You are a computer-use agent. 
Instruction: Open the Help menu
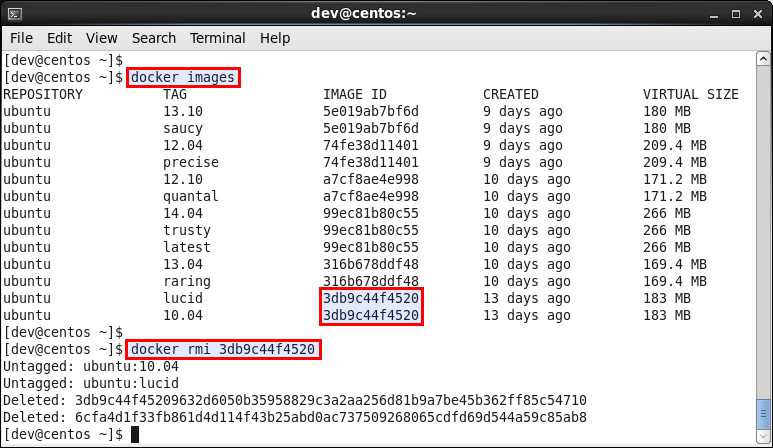click(275, 38)
